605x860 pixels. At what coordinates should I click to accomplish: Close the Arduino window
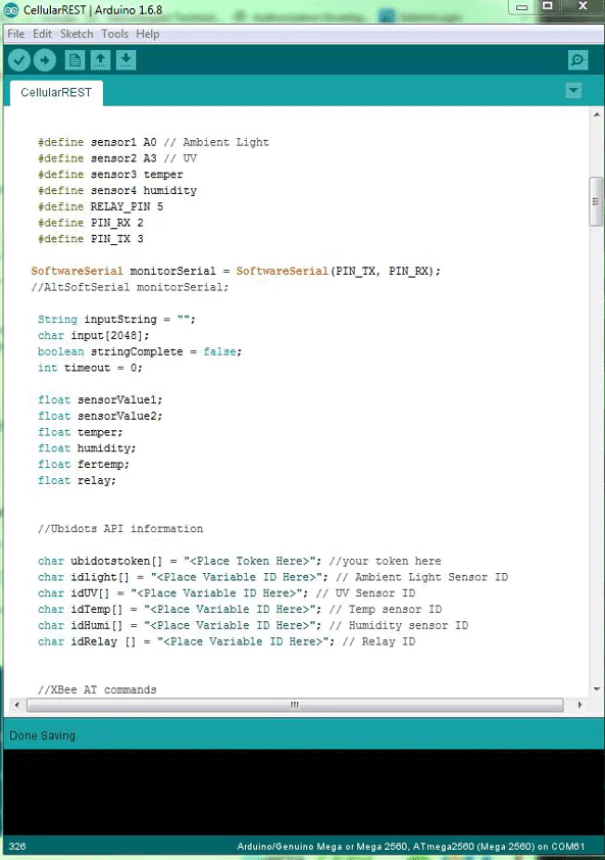(x=583, y=7)
